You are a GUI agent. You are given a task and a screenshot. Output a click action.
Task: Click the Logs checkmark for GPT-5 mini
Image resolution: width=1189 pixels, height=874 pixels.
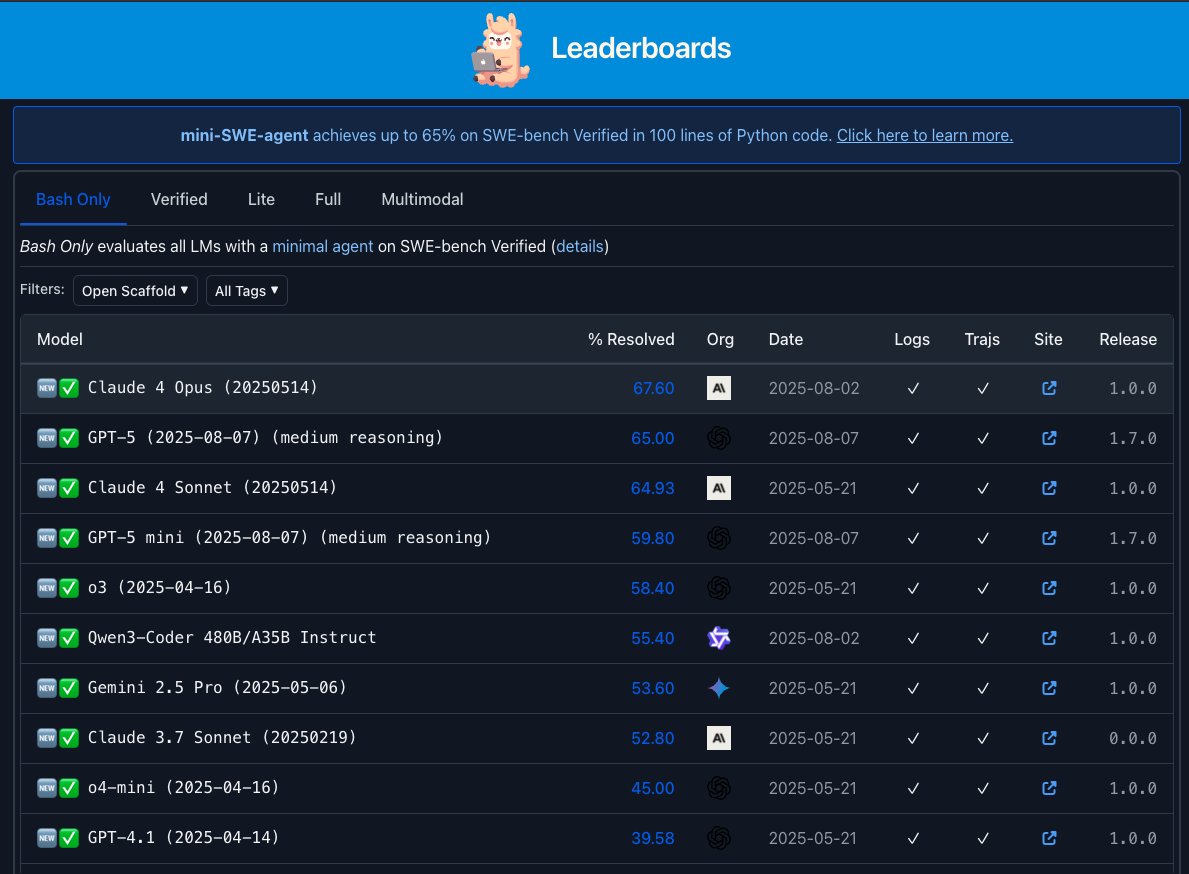click(912, 538)
